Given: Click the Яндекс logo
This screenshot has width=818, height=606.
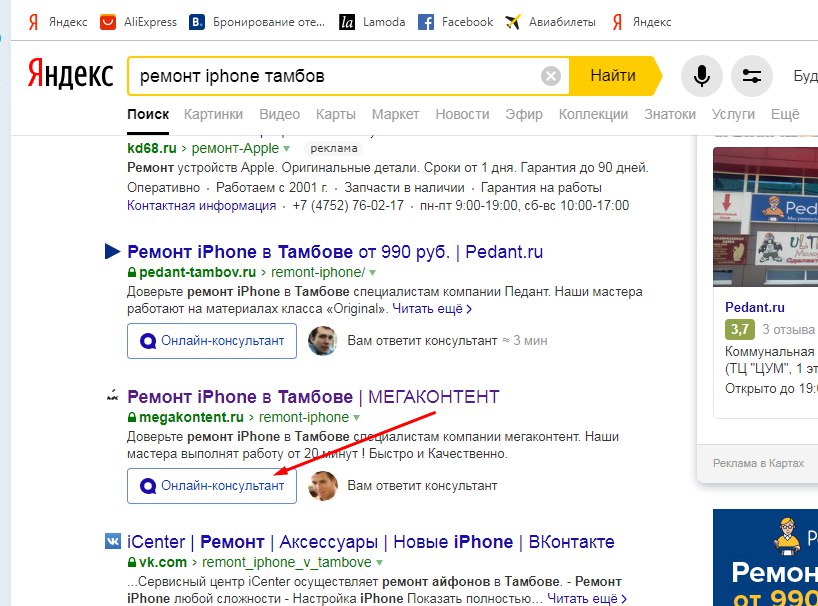Looking at the screenshot, I should point(70,74).
